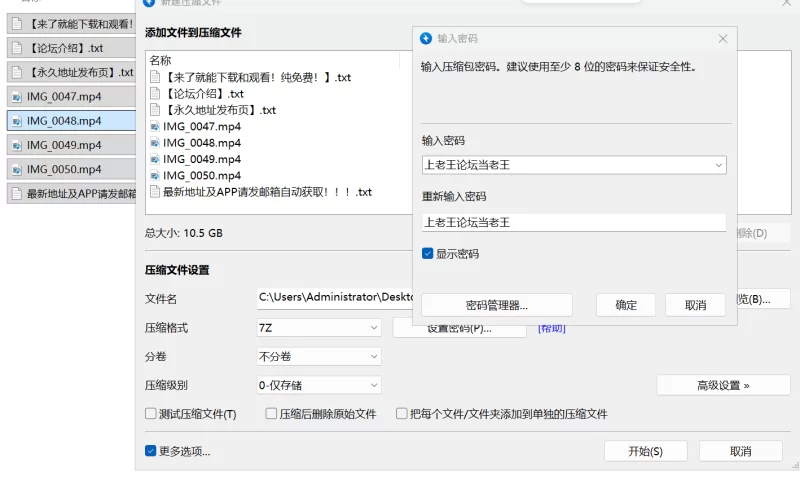Open the 压缩级别 0-仅存储 dropdown
Image resolution: width=800 pixels, height=480 pixels.
click(319, 385)
